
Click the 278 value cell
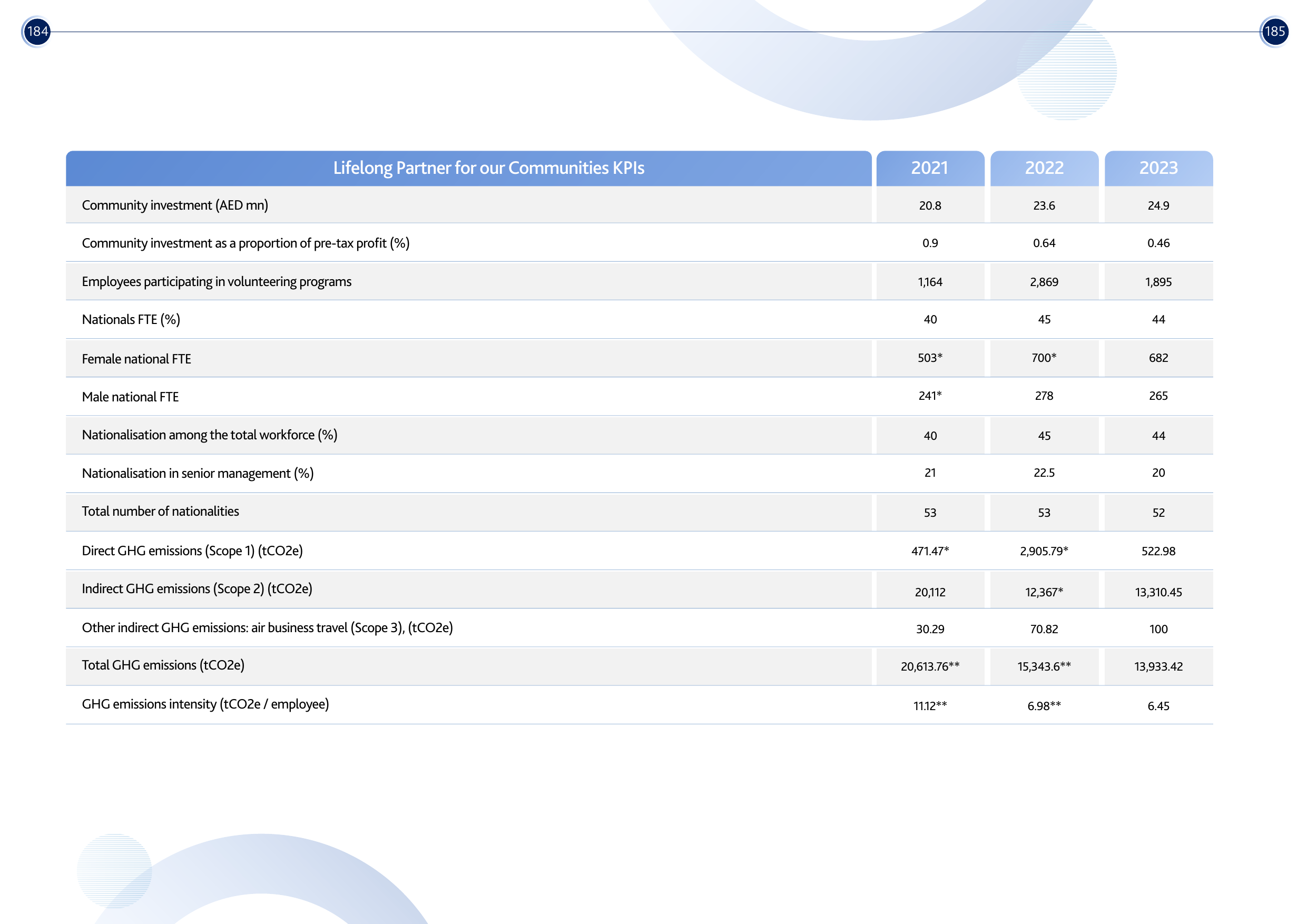pos(1044,396)
